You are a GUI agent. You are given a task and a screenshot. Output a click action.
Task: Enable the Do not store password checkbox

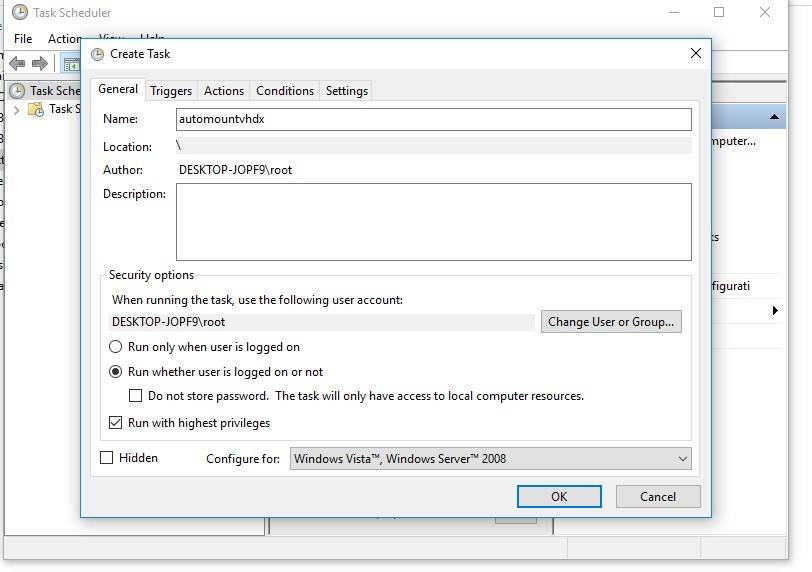(x=135, y=396)
